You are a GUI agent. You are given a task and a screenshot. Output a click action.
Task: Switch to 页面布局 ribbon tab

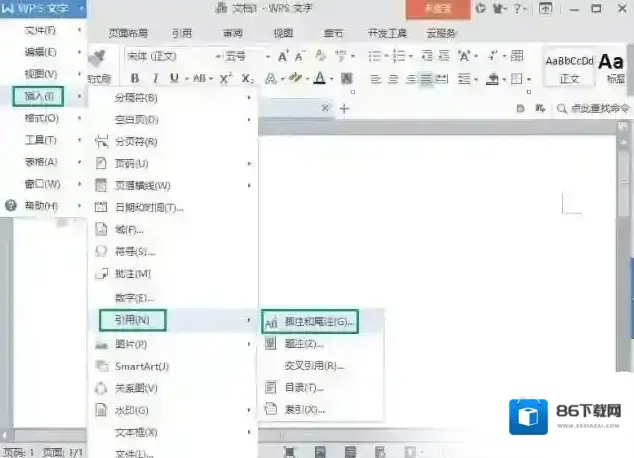point(128,33)
